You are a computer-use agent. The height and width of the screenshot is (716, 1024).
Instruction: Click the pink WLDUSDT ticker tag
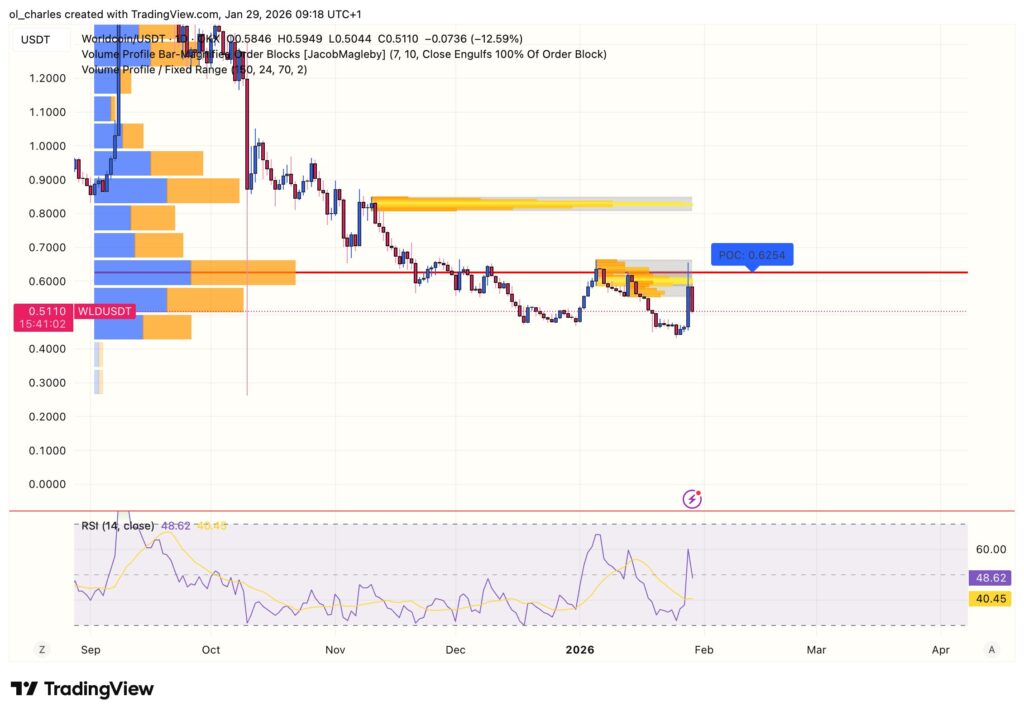104,311
